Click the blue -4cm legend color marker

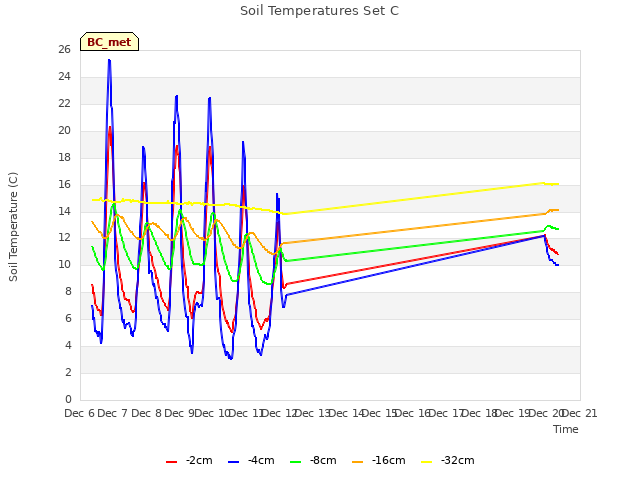click(233, 462)
